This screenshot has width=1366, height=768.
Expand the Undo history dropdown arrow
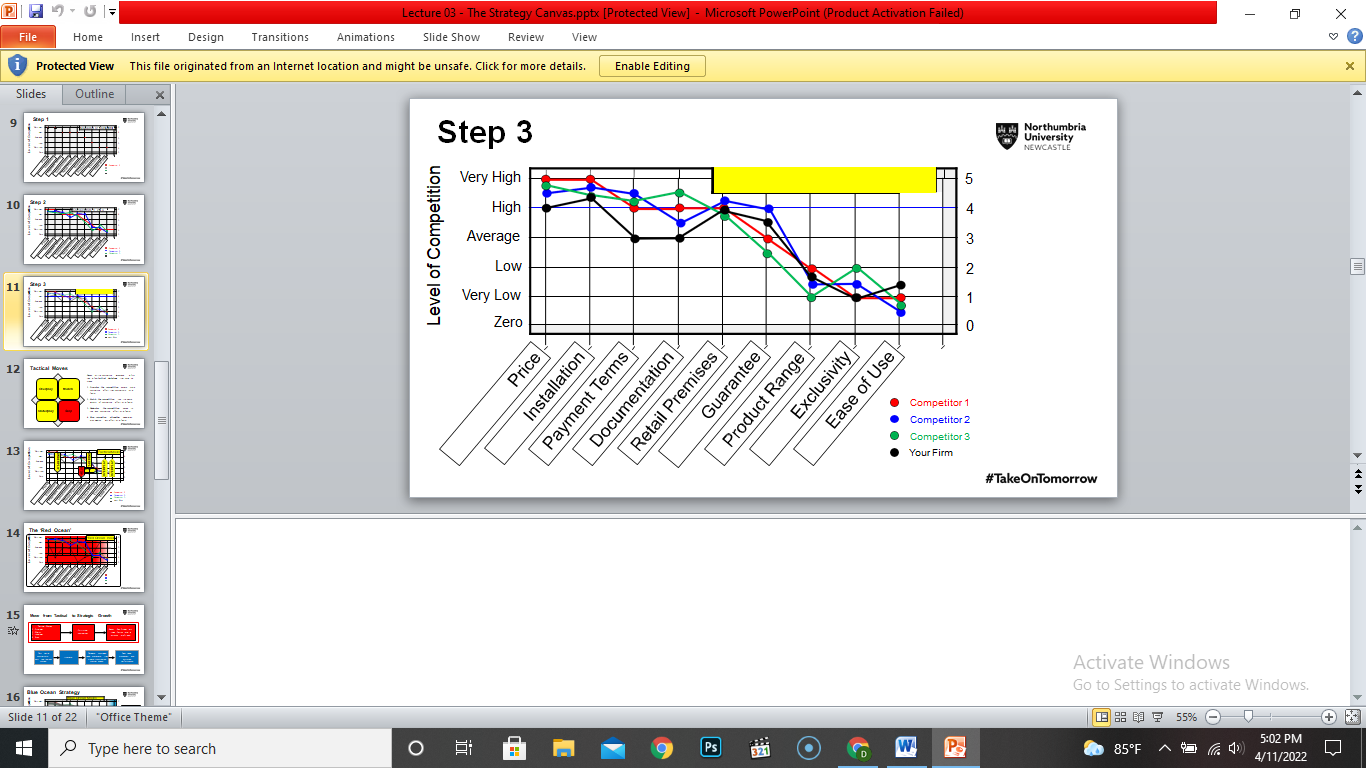point(71,11)
